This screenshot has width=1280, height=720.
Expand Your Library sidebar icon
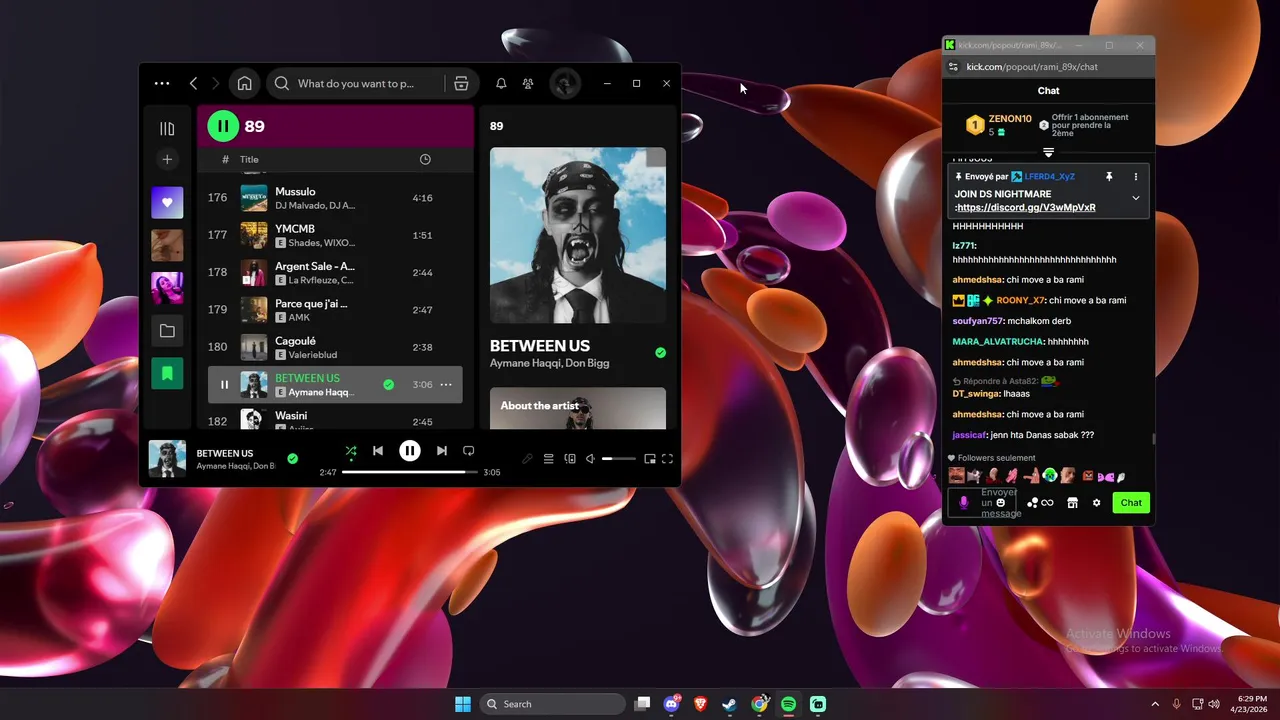point(167,129)
